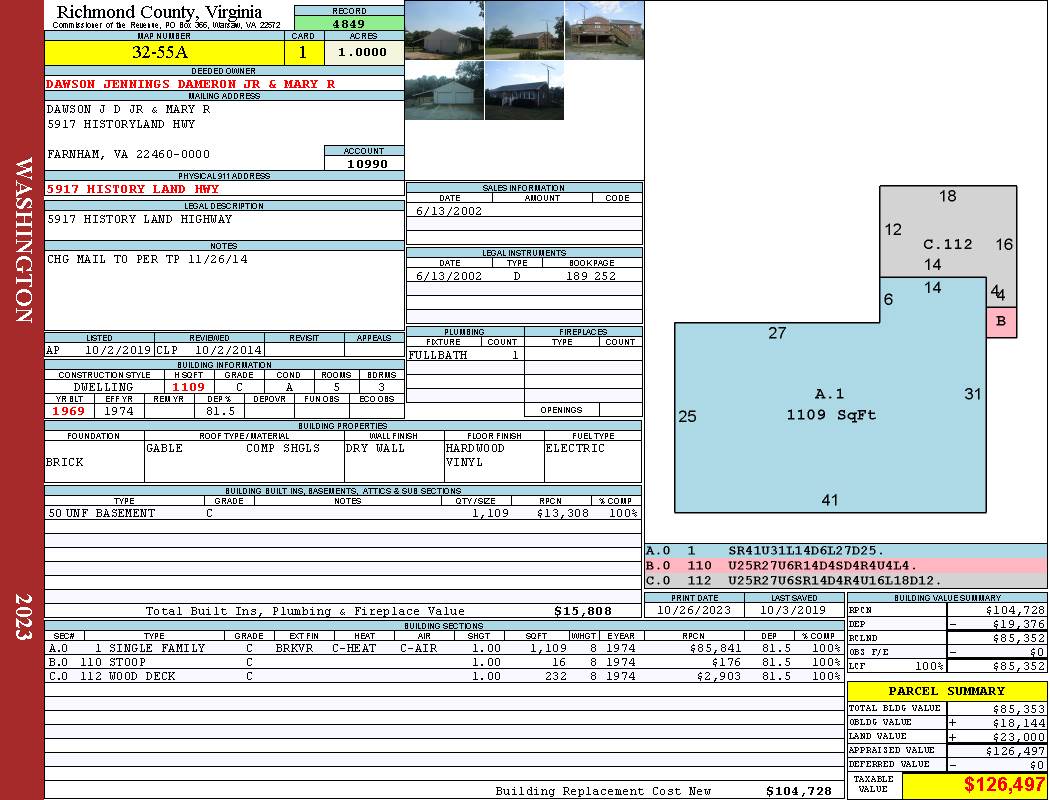Click RPCN value $85,841 for single family

[715, 648]
